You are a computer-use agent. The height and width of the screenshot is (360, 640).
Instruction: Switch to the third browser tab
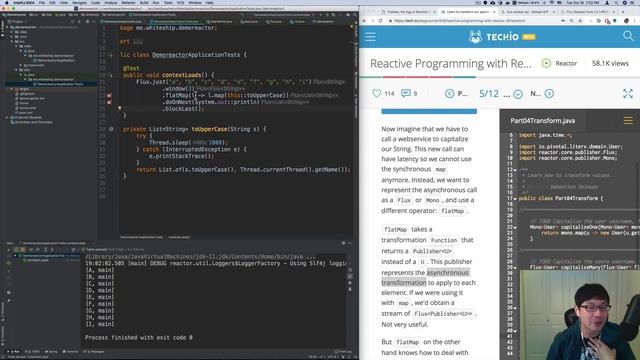528,12
